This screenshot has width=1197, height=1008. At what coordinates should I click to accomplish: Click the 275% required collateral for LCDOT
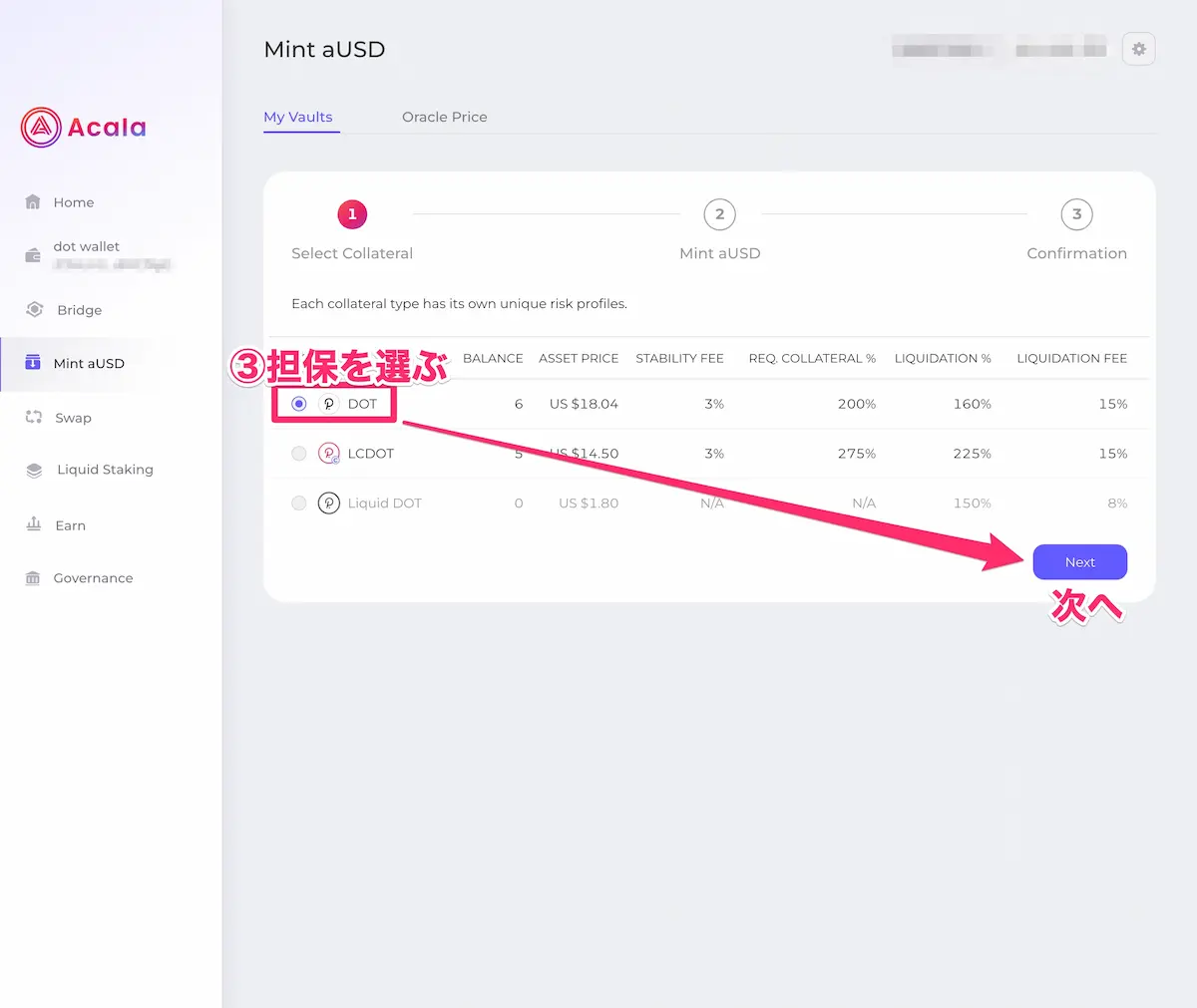(x=857, y=454)
